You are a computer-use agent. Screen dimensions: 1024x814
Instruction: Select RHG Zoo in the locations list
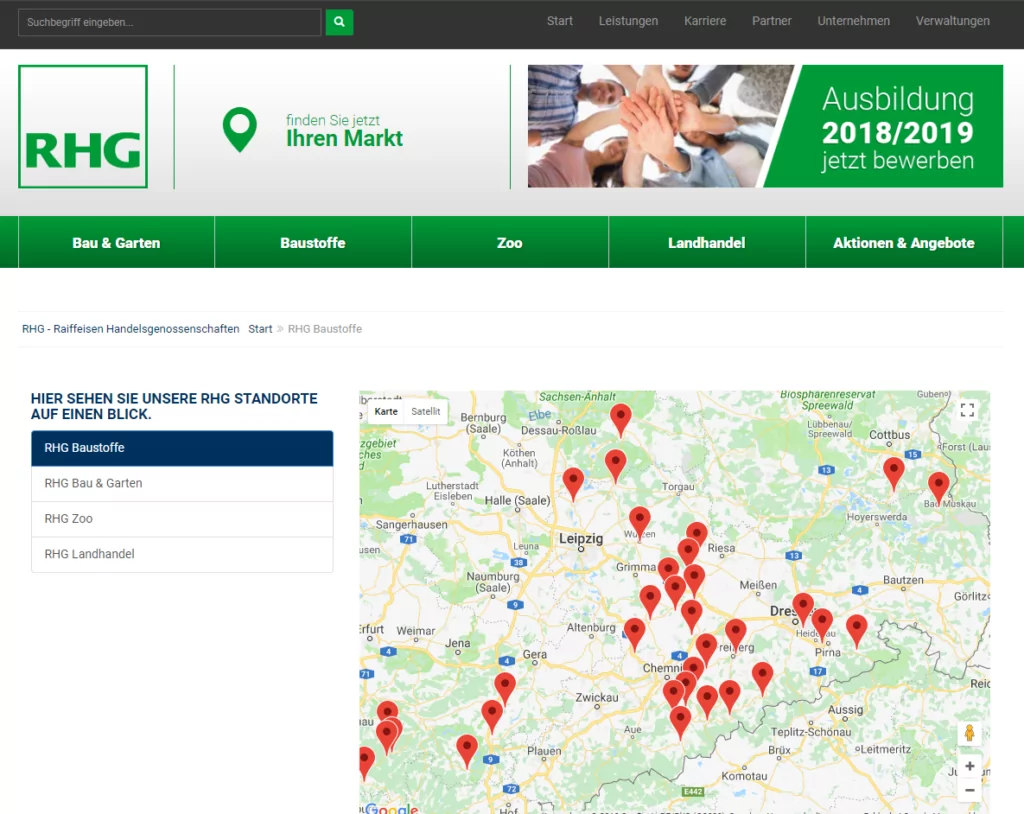point(182,519)
